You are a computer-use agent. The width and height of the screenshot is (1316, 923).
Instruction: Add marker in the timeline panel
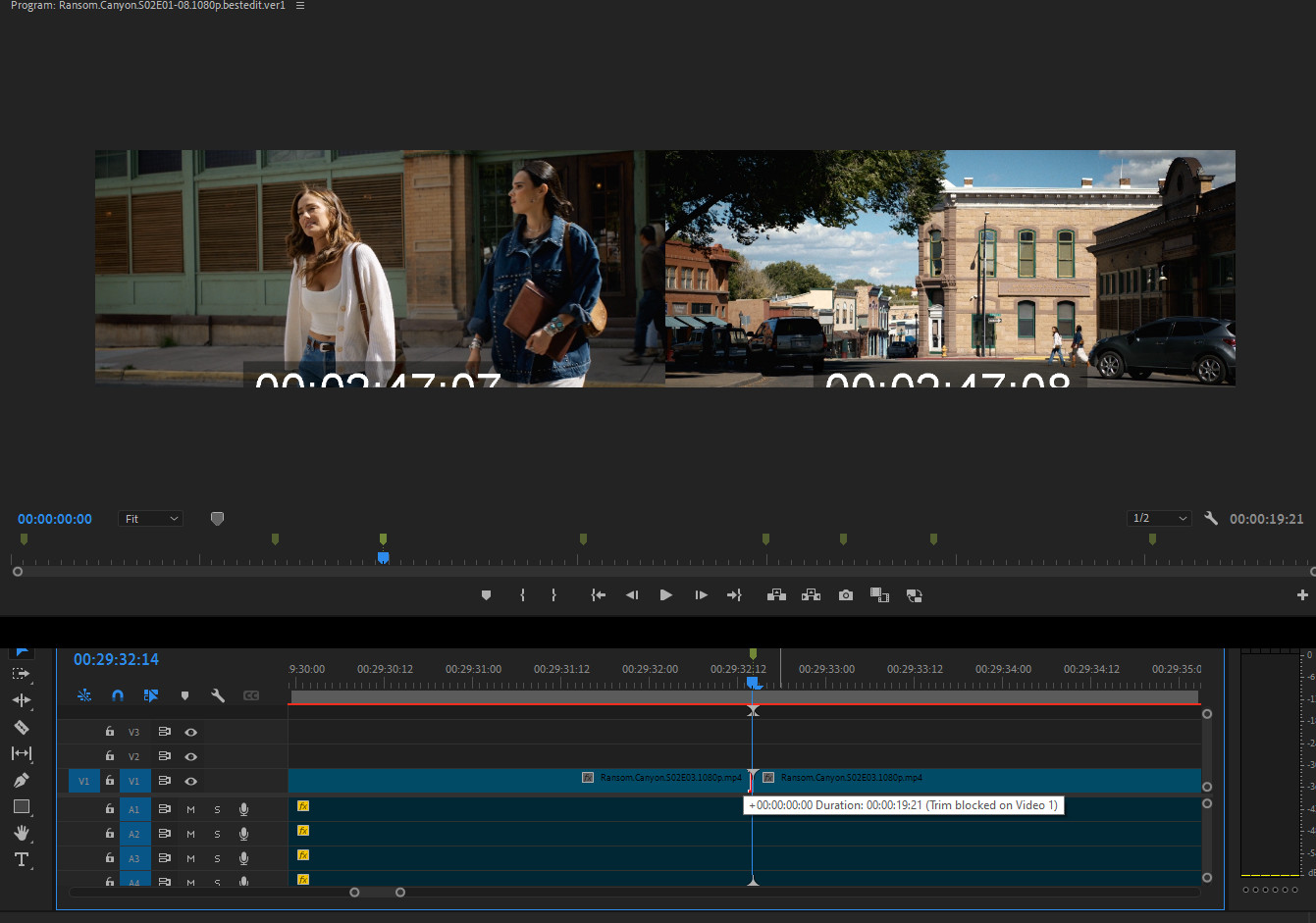184,695
